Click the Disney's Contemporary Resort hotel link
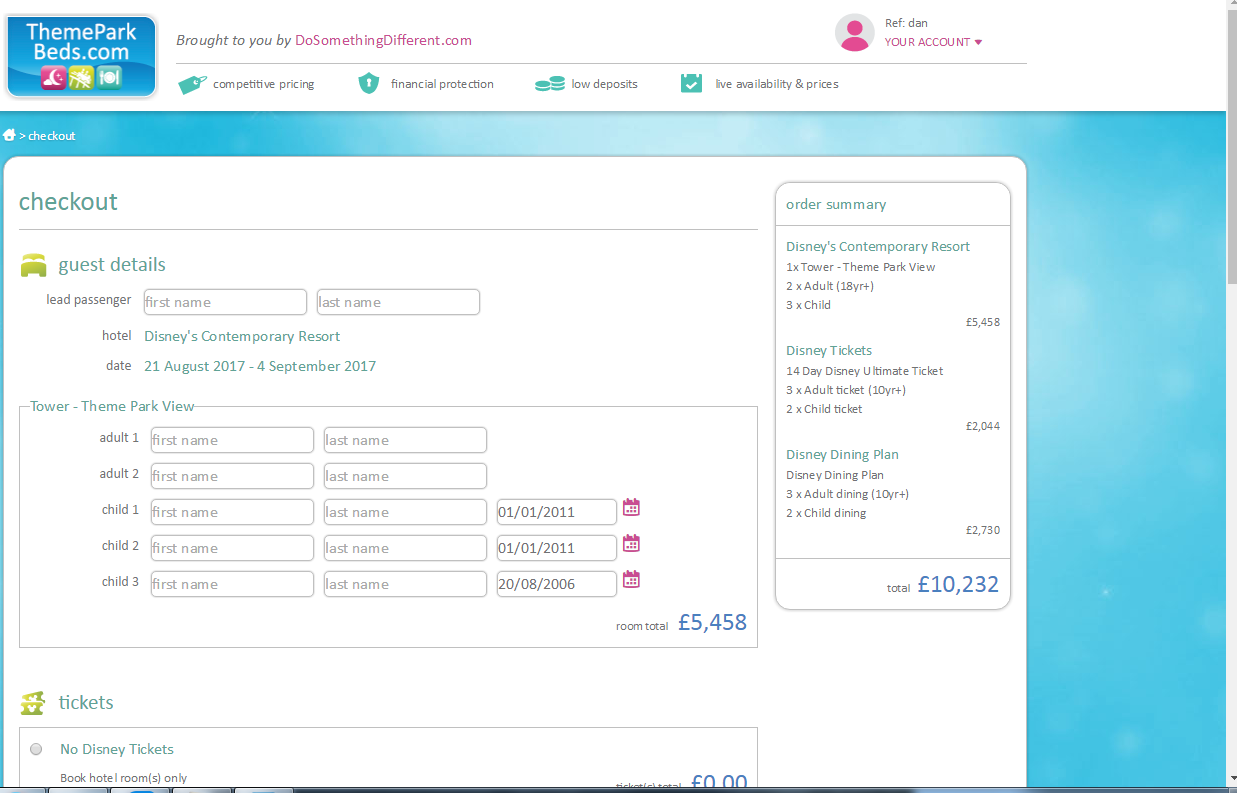The width and height of the screenshot is (1237, 793). (242, 336)
